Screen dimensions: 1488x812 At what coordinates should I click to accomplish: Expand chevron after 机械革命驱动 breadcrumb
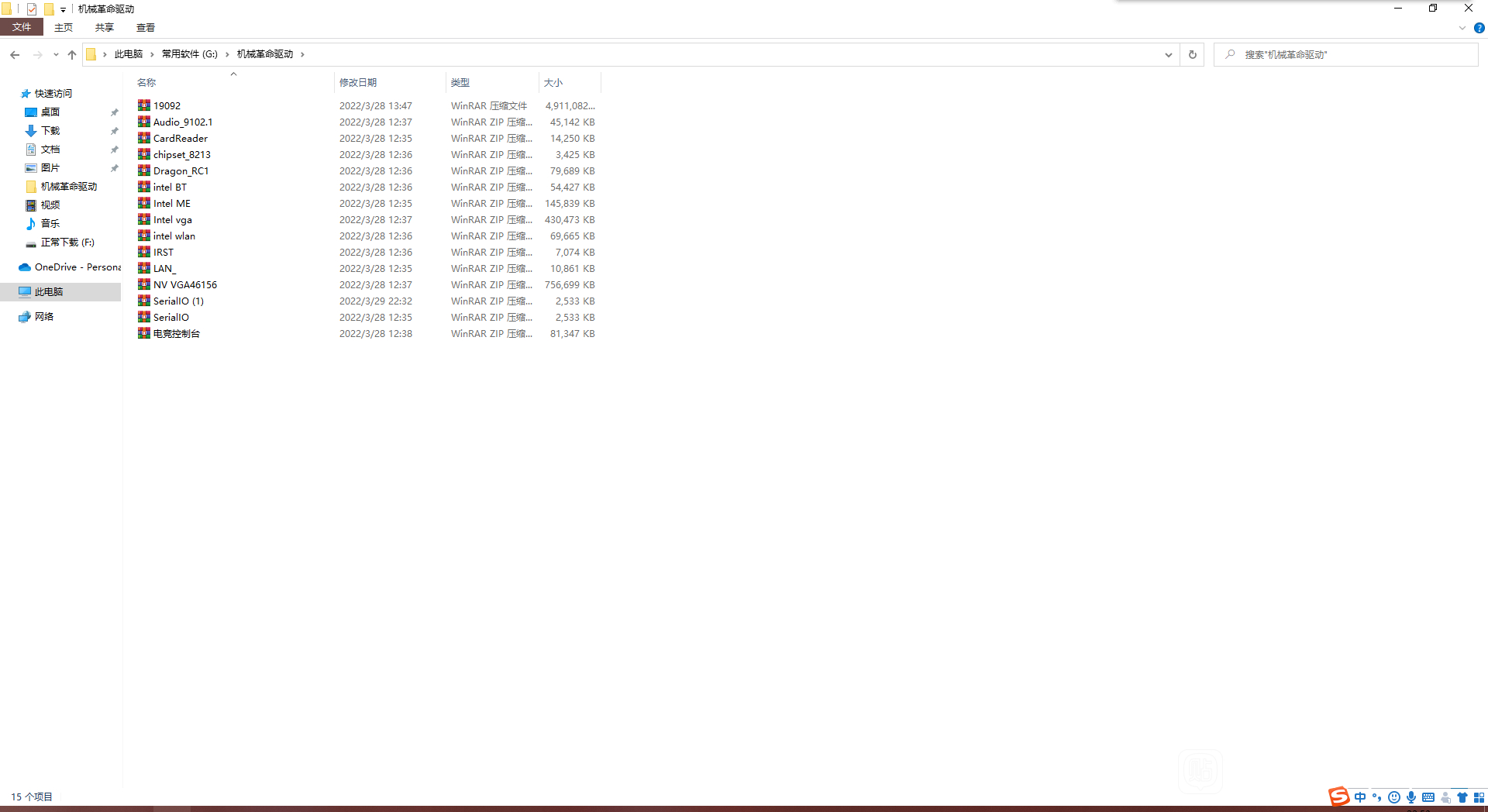[302, 54]
